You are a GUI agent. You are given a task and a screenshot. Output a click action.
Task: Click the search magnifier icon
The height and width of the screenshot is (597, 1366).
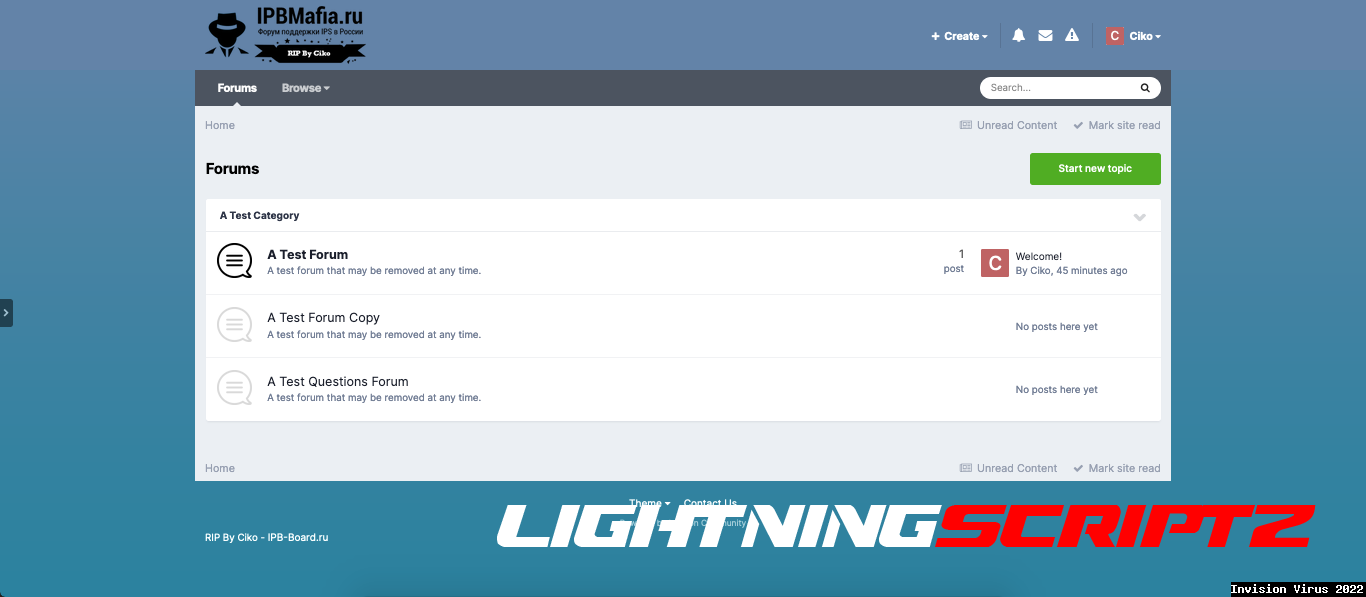click(x=1145, y=88)
